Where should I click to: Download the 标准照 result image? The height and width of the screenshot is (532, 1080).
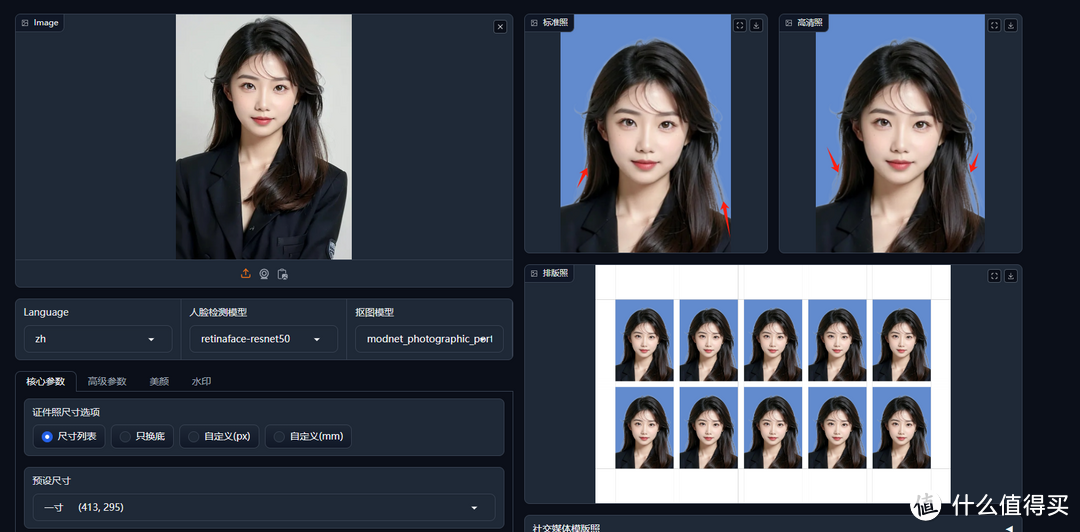756,26
